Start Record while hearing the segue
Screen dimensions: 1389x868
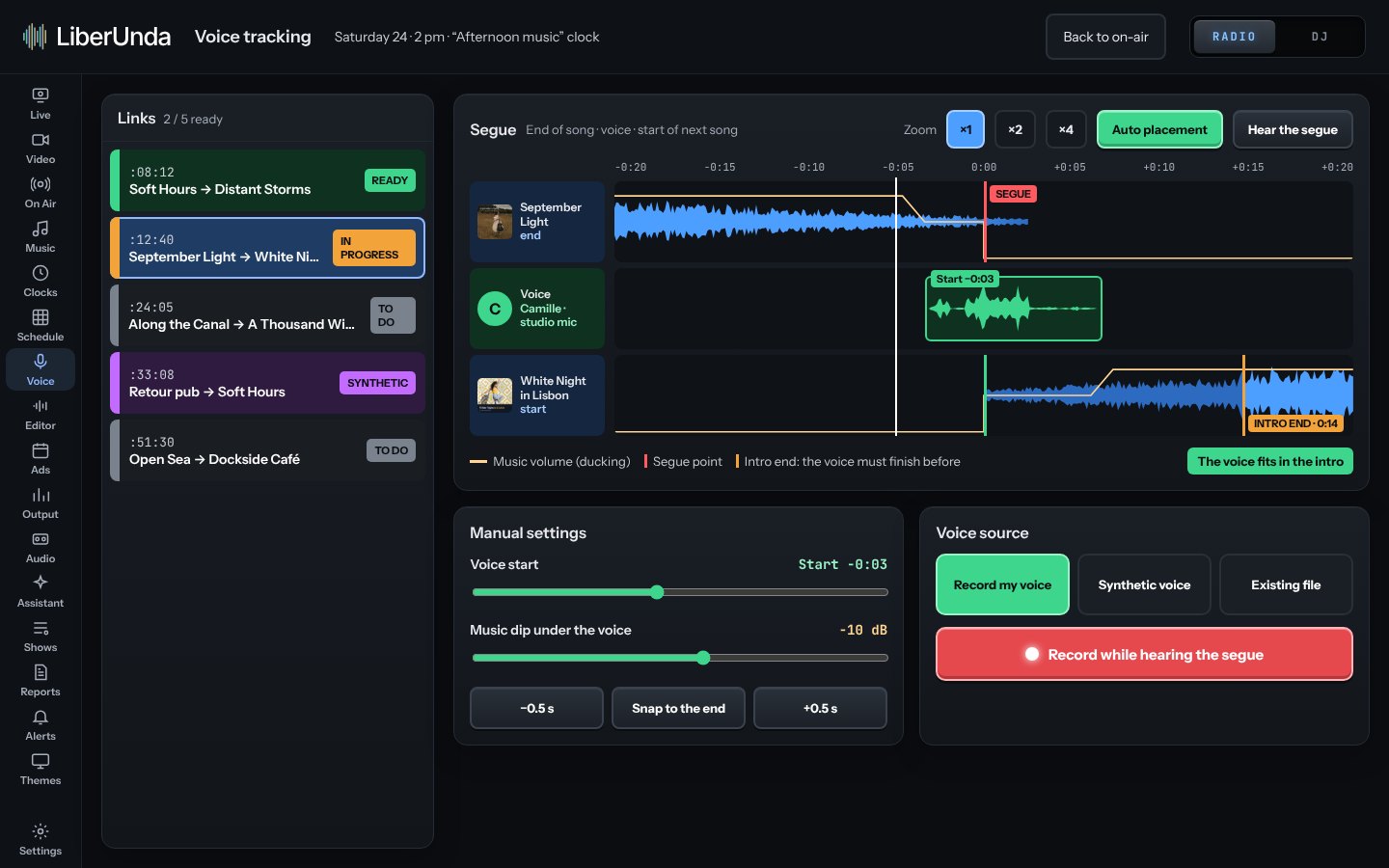(x=1144, y=654)
